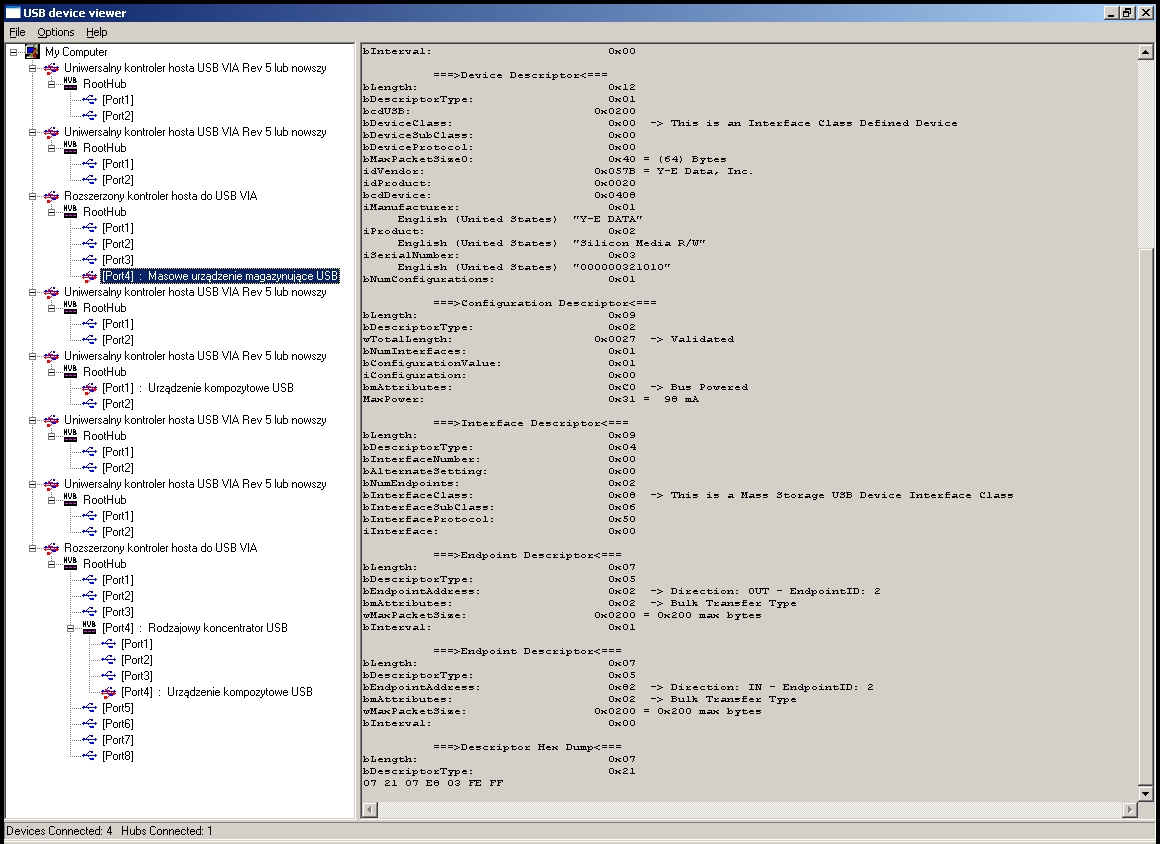Click the device icon of [Port4] : Urządzenie kompozytowe USB
This screenshot has height=844, width=1160.
click(109, 692)
